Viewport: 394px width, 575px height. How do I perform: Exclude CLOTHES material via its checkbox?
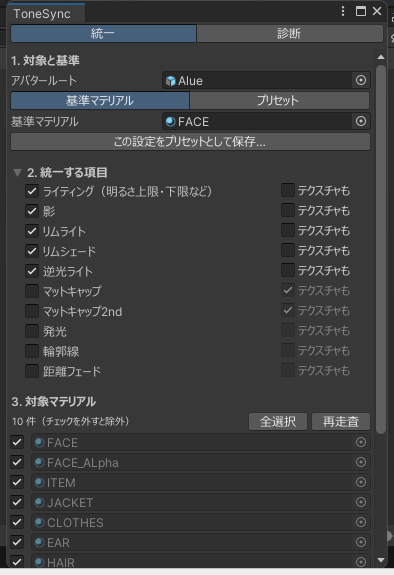(17, 522)
